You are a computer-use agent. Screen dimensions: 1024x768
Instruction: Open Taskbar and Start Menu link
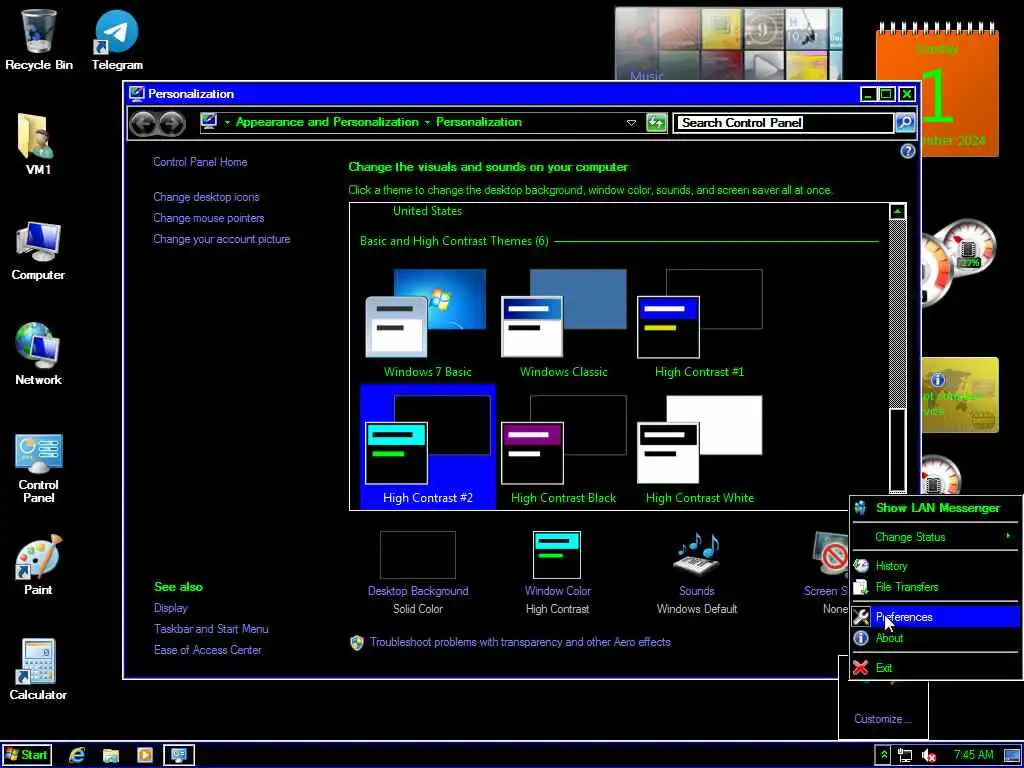click(x=211, y=629)
